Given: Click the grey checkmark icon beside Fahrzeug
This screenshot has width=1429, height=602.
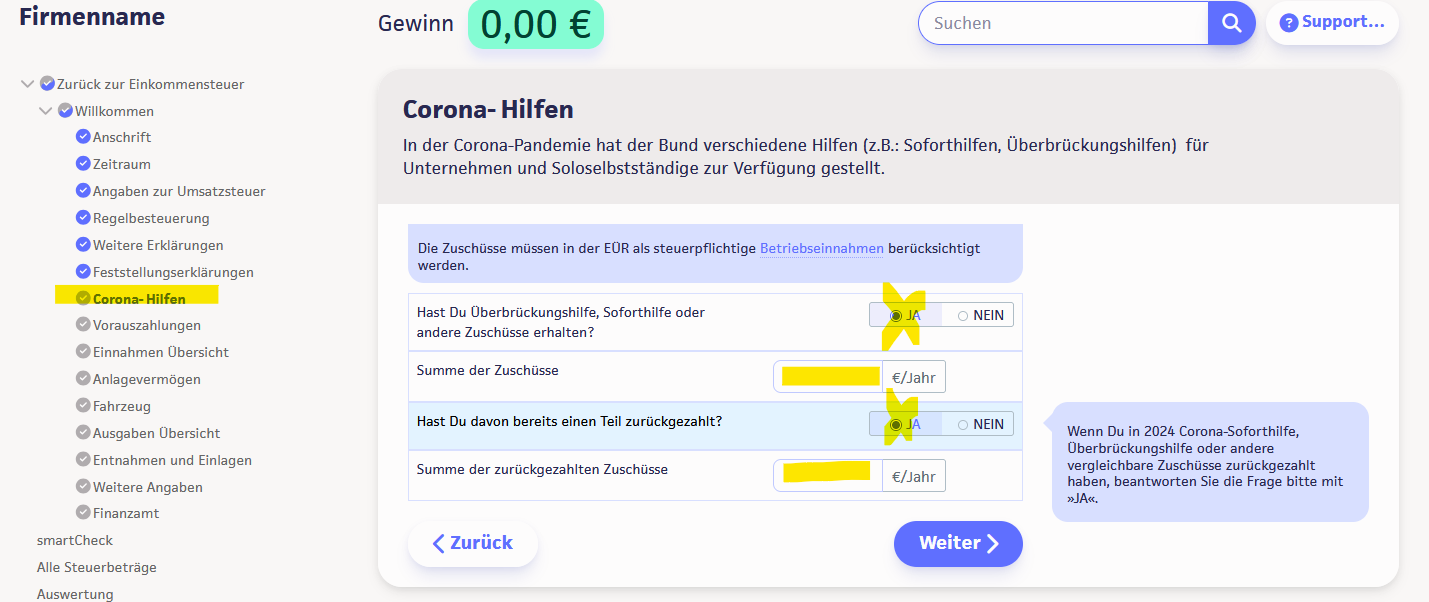Looking at the screenshot, I should 84,406.
